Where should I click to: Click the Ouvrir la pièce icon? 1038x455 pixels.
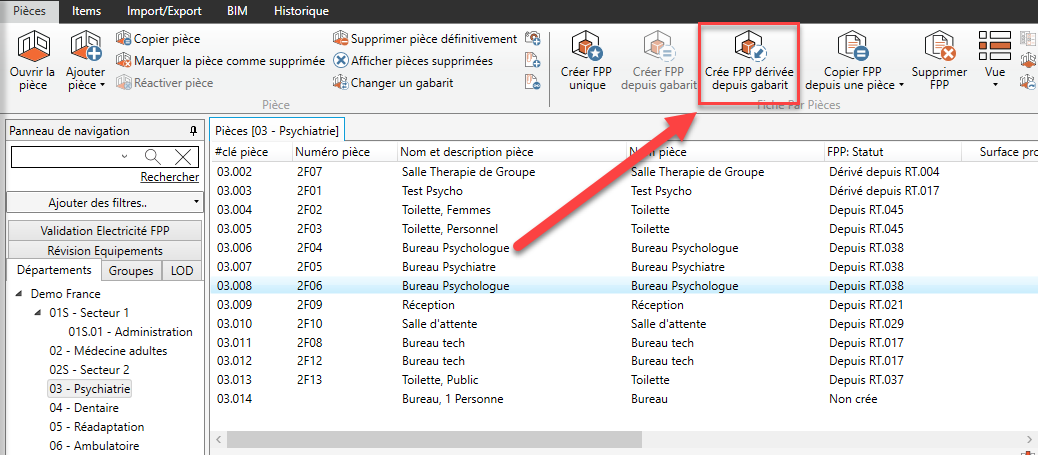[32, 46]
